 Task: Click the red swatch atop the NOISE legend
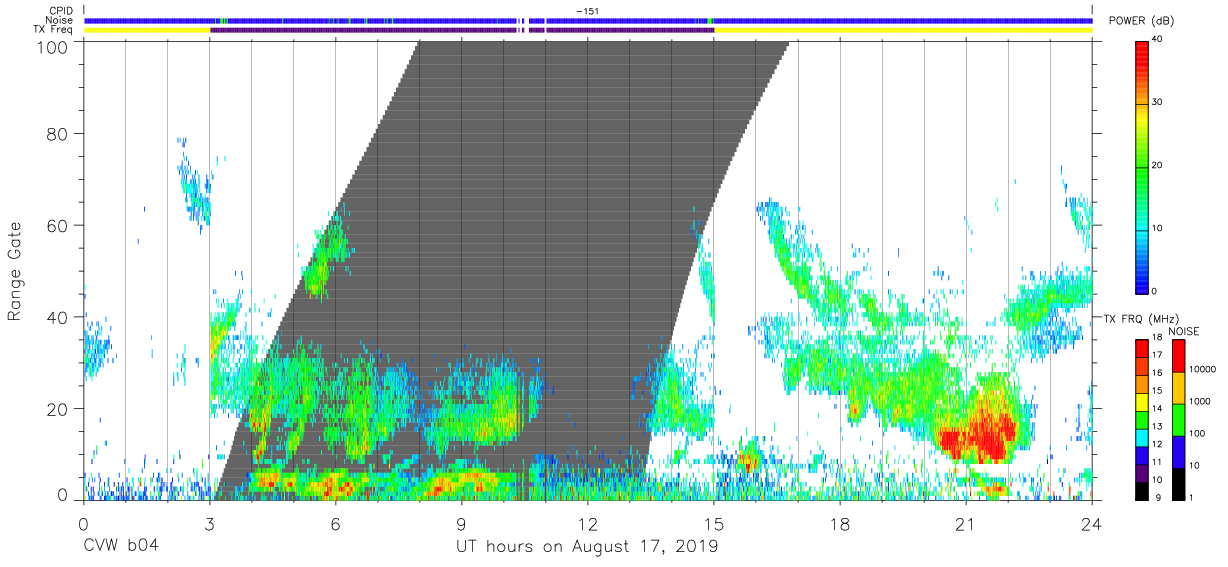1178,356
